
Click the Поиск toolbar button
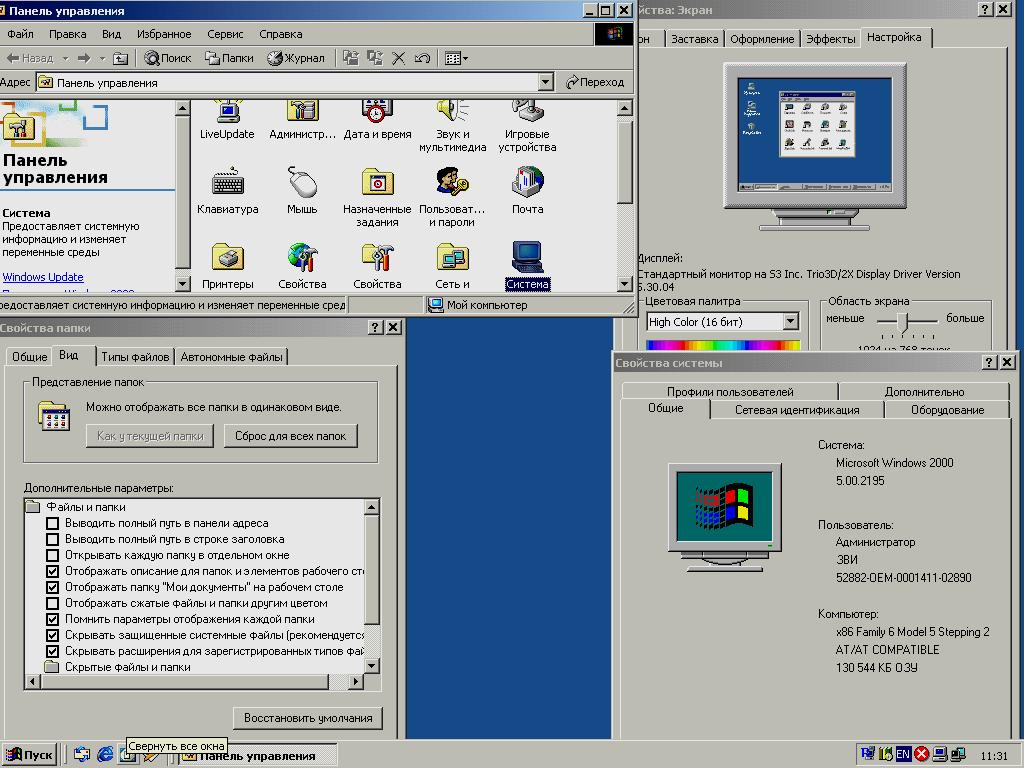pyautogui.click(x=168, y=58)
